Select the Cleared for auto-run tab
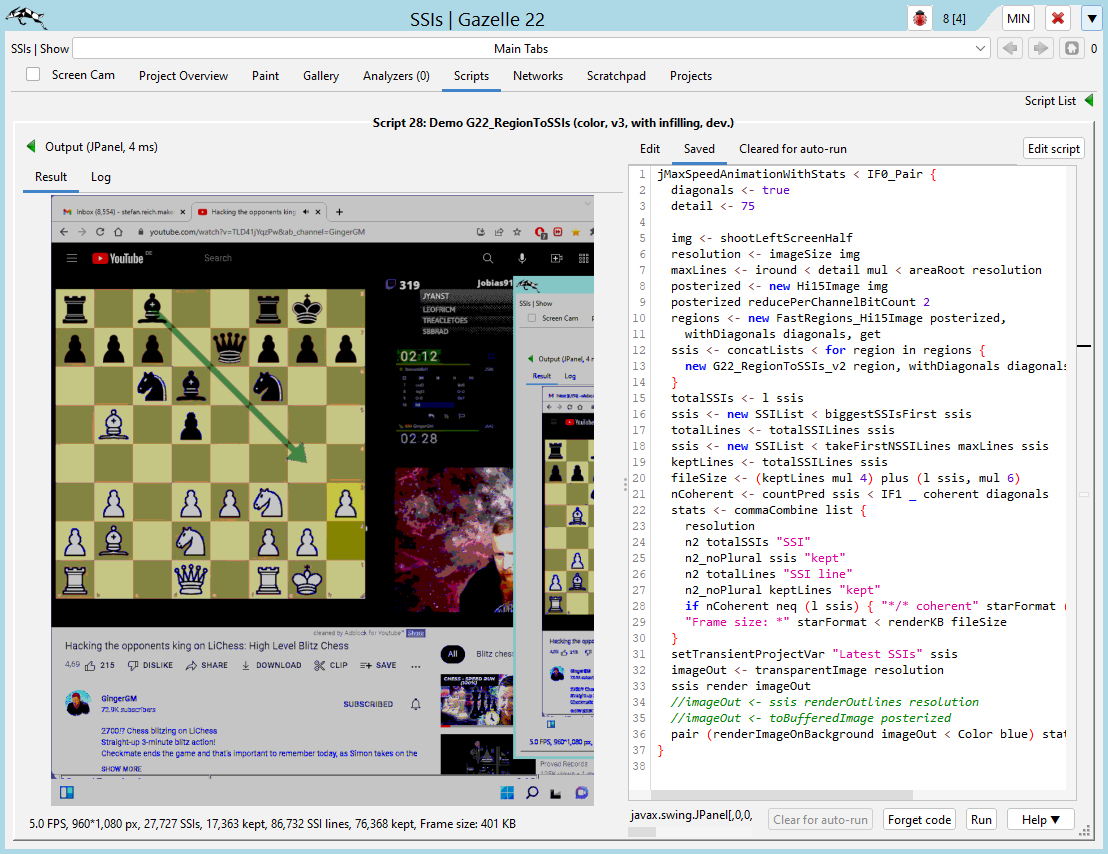The image size is (1108, 854). [792, 149]
